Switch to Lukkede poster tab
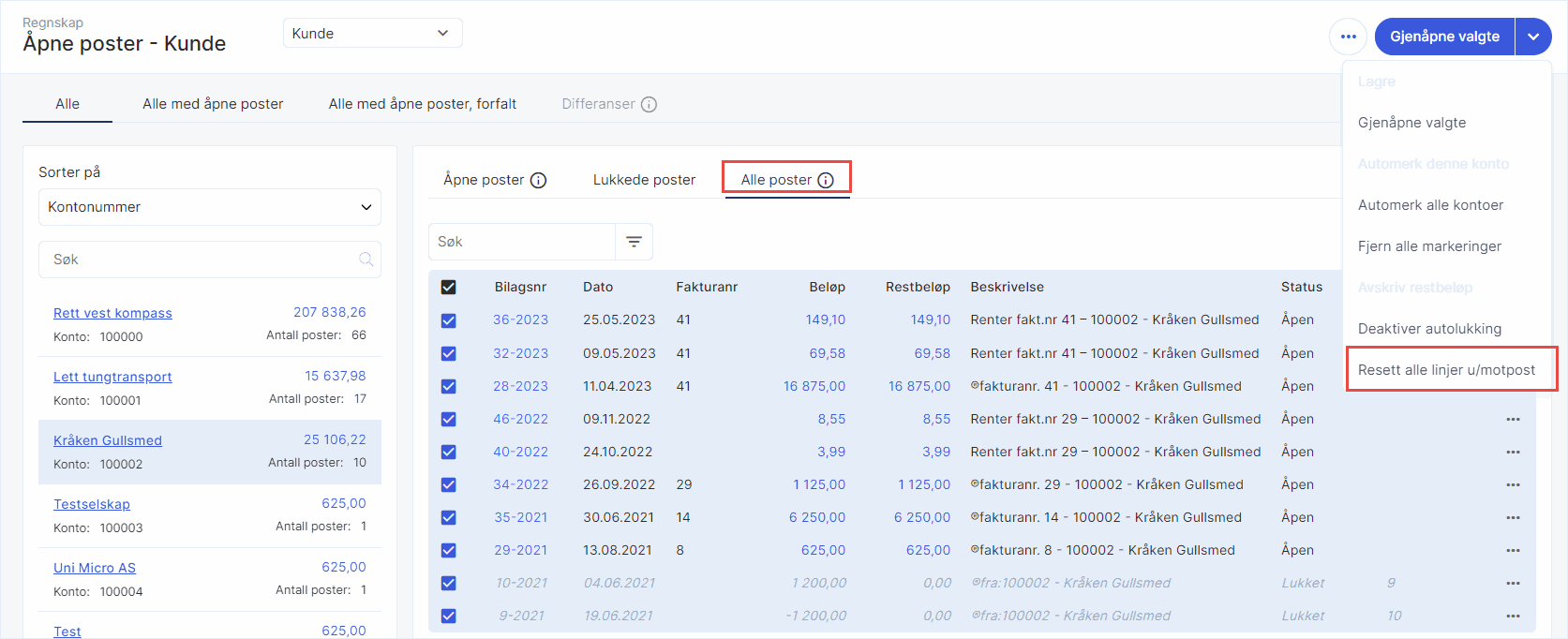The height and width of the screenshot is (639, 1568). 644,180
